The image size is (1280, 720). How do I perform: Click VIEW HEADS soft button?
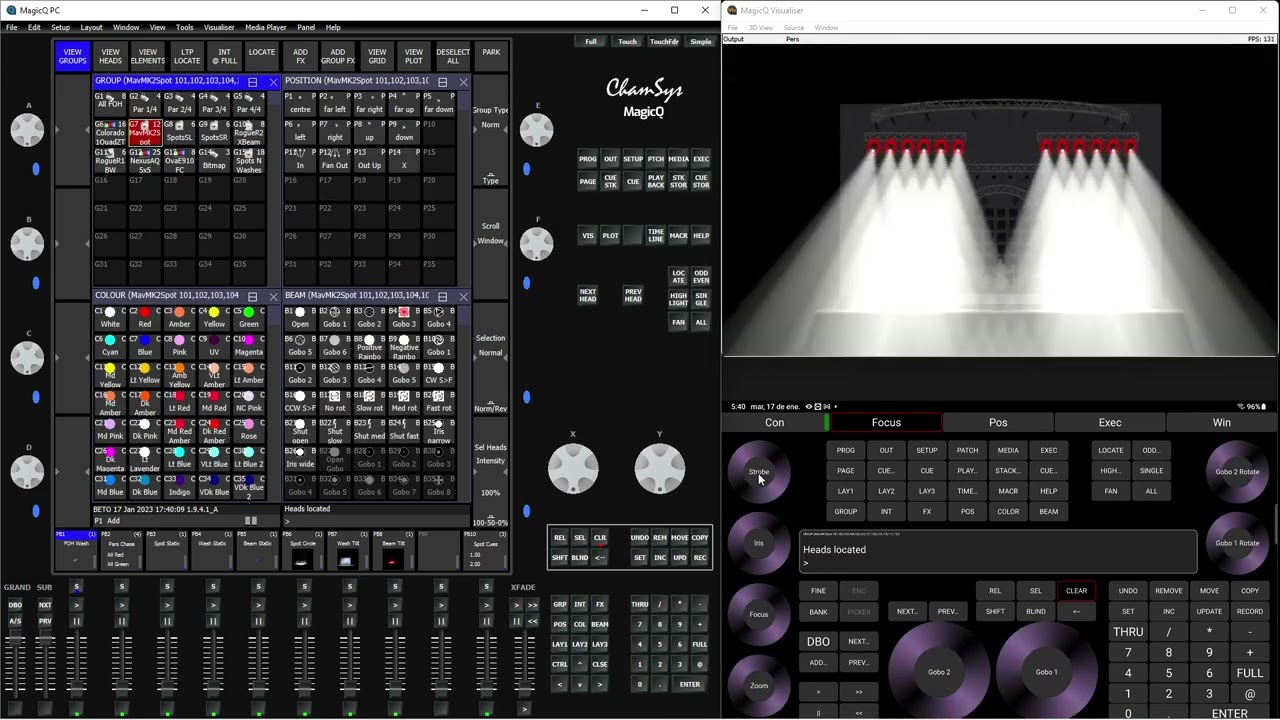tap(110, 57)
